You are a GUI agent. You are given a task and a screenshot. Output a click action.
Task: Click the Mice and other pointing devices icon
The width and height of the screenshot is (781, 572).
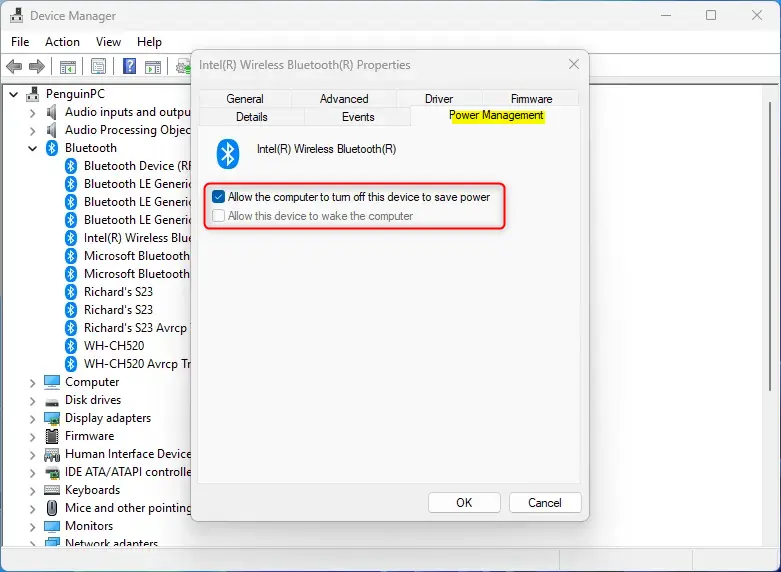(x=52, y=508)
